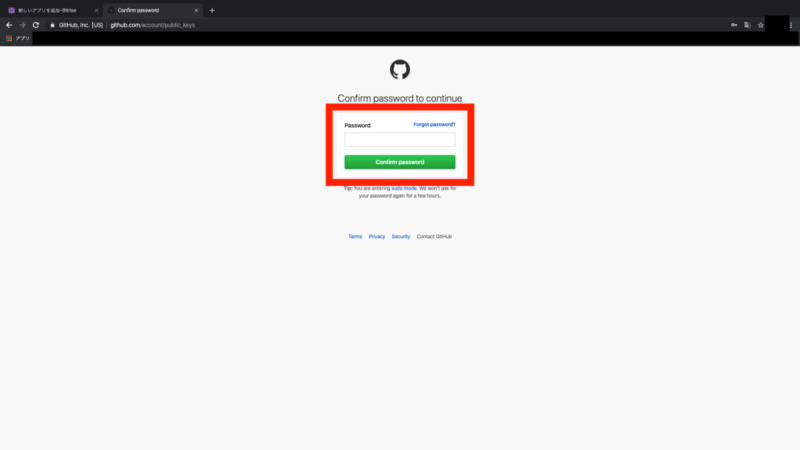
Task: Open the Forgot password link
Action: click(434, 124)
